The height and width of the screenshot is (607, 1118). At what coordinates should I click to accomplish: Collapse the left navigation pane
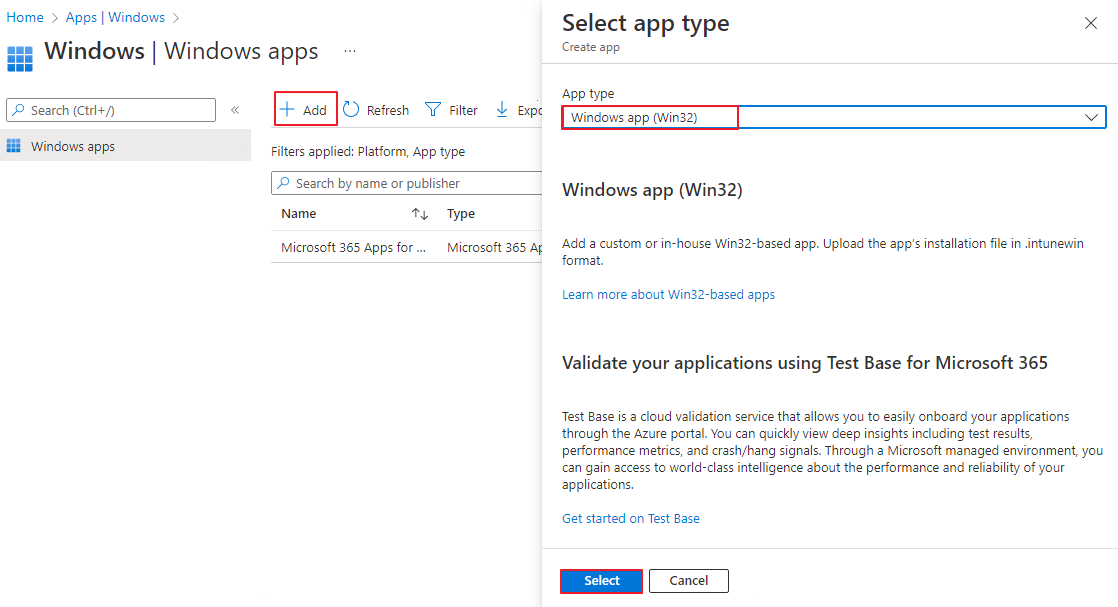(x=235, y=110)
